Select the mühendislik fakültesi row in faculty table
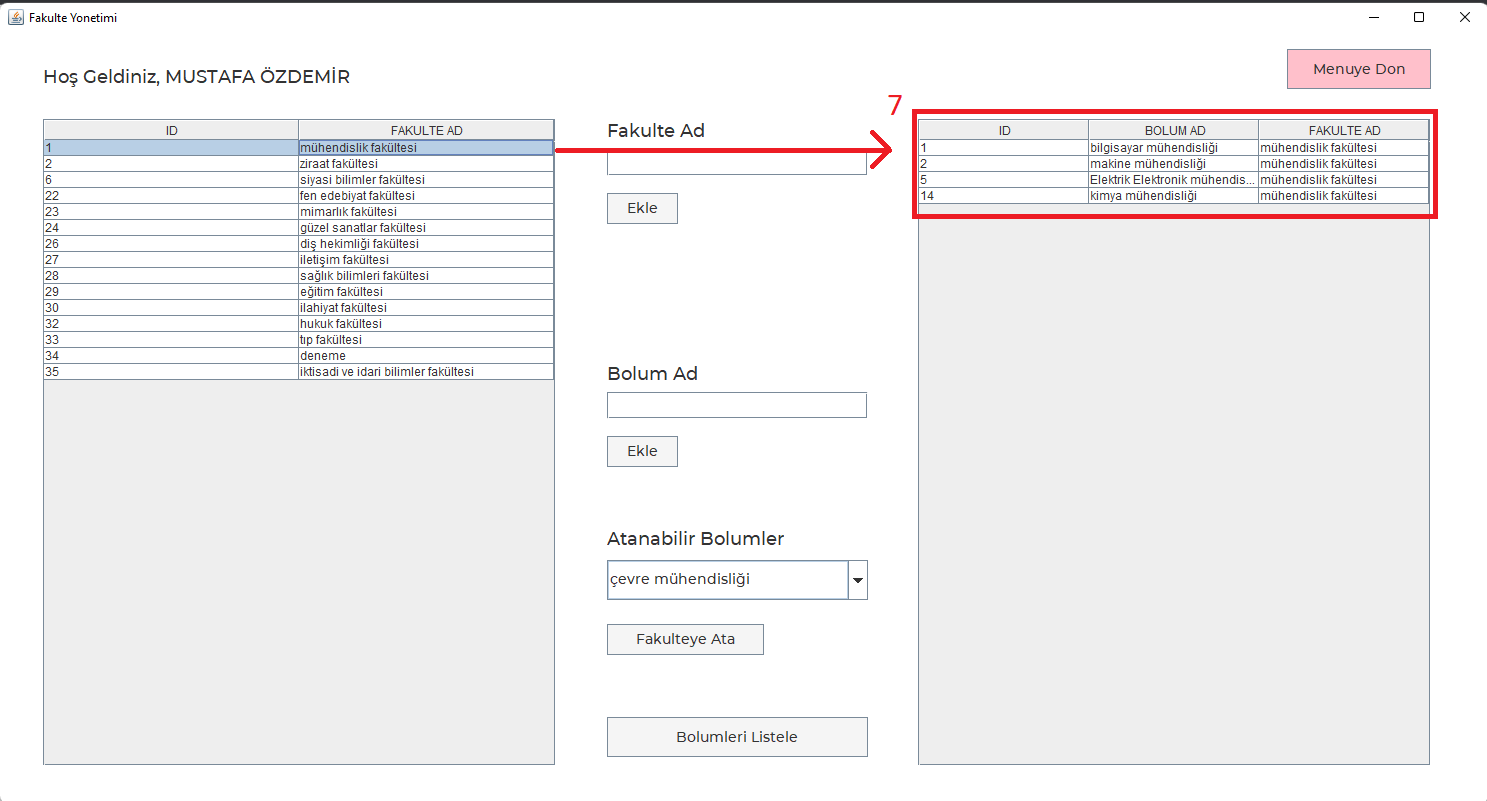Viewport: 1487px width, 801px height. tap(298, 147)
